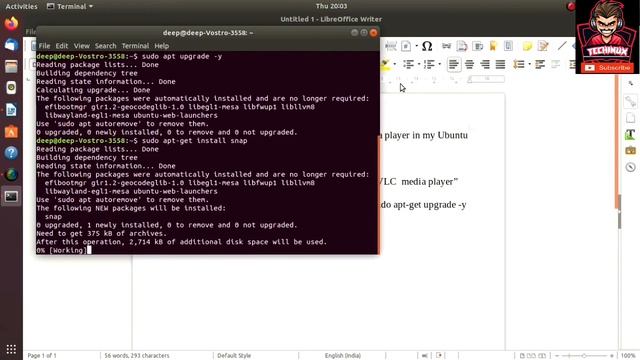The height and width of the screenshot is (360, 640).
Task: Click highlighting color marker icon
Action: [385, 64]
